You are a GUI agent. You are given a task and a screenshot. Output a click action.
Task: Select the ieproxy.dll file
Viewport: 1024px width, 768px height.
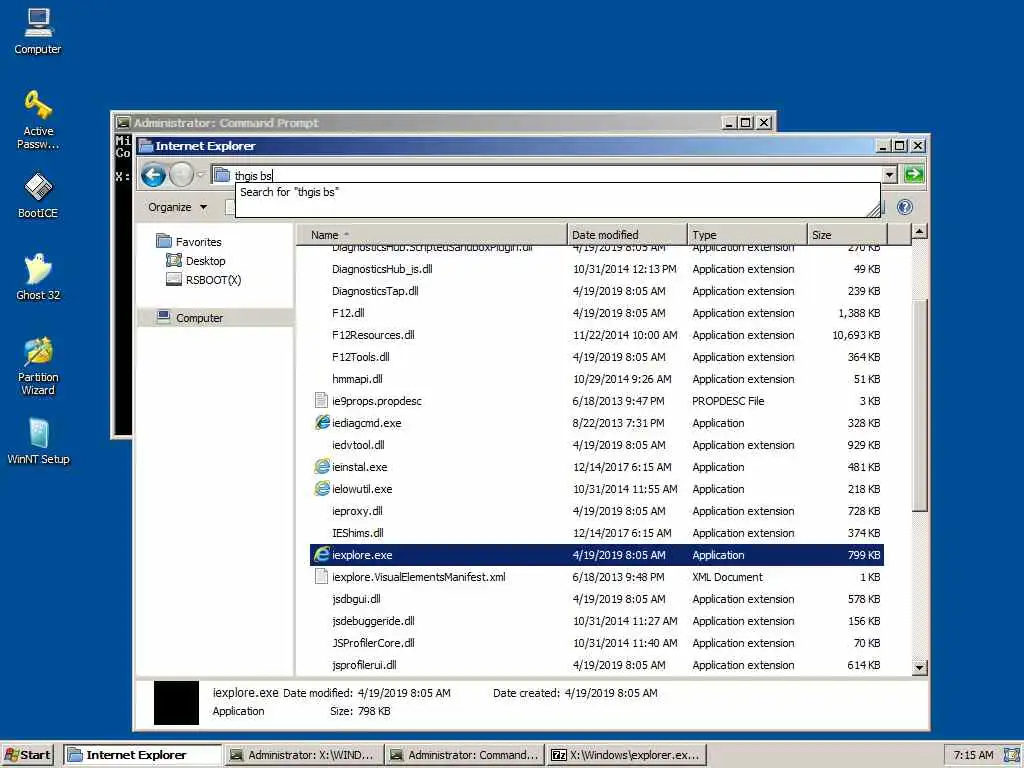coord(357,511)
